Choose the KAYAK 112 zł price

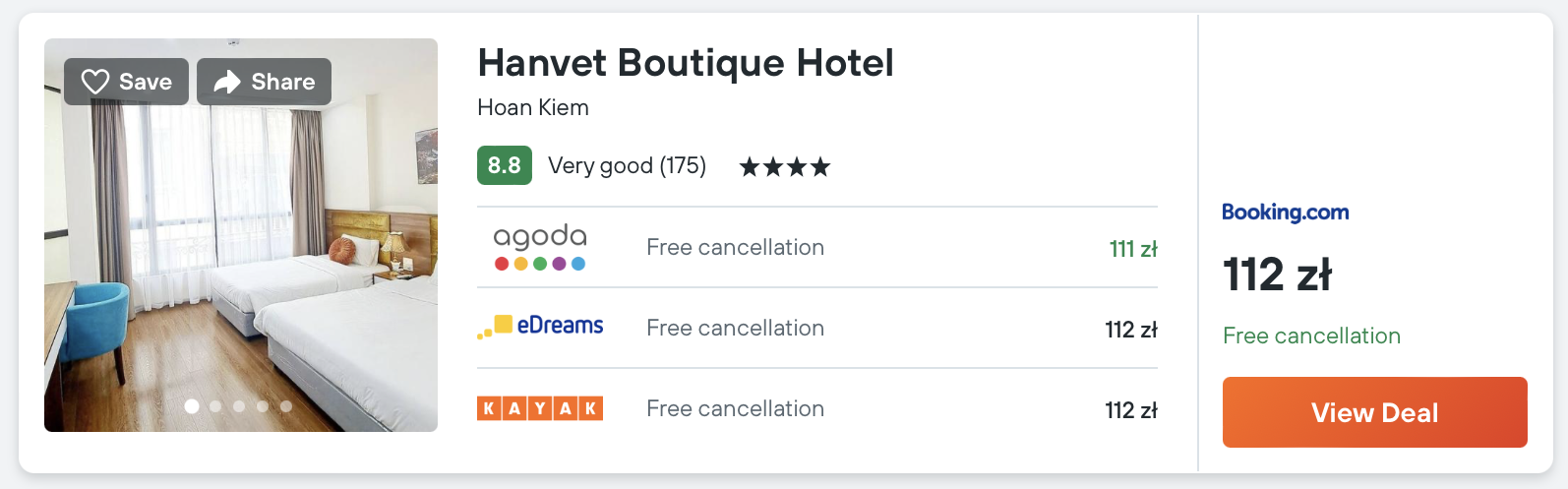[x=1130, y=410]
